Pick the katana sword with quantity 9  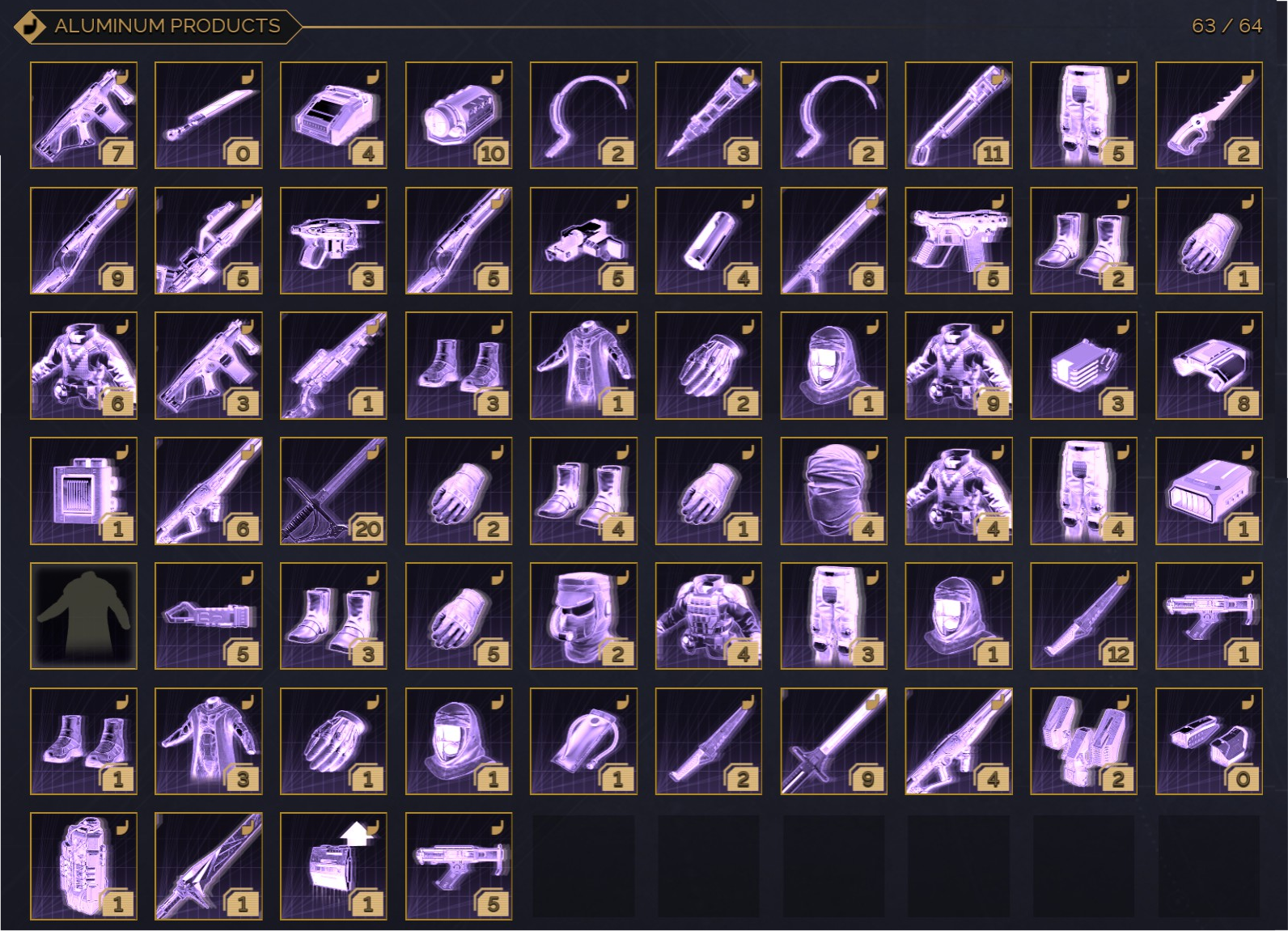click(833, 742)
